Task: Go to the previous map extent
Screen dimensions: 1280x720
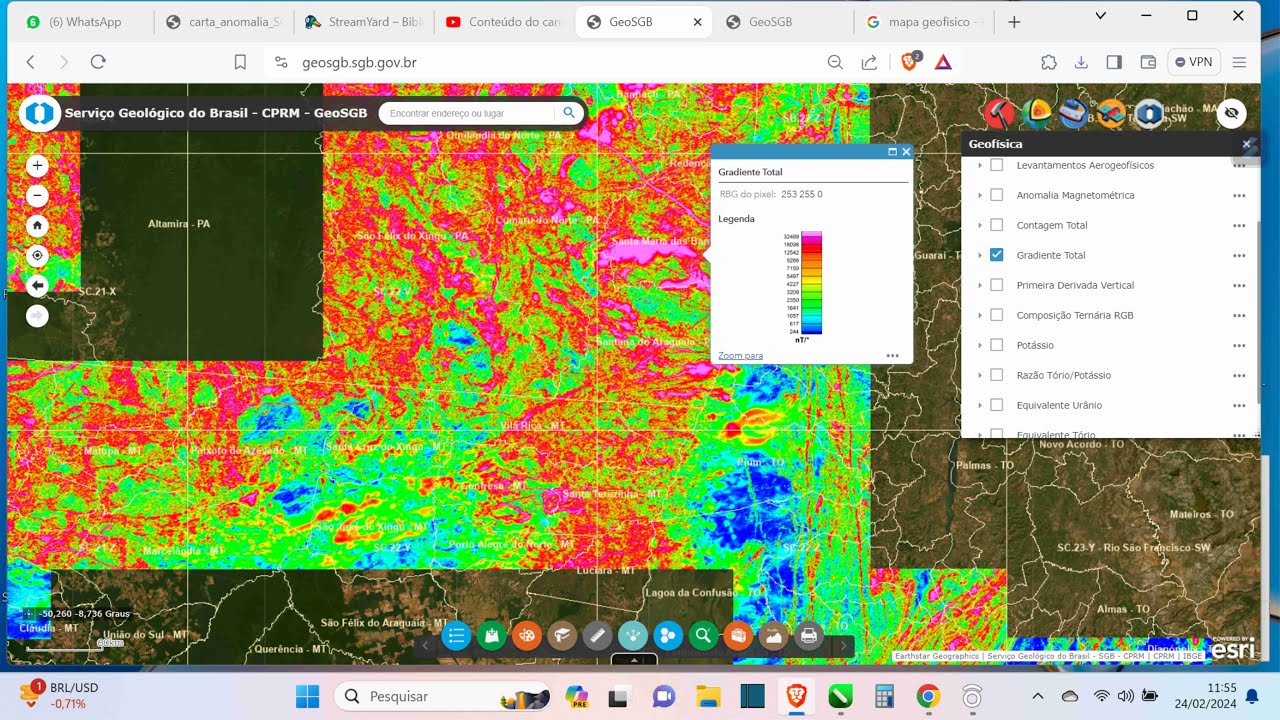Action: pyautogui.click(x=37, y=286)
